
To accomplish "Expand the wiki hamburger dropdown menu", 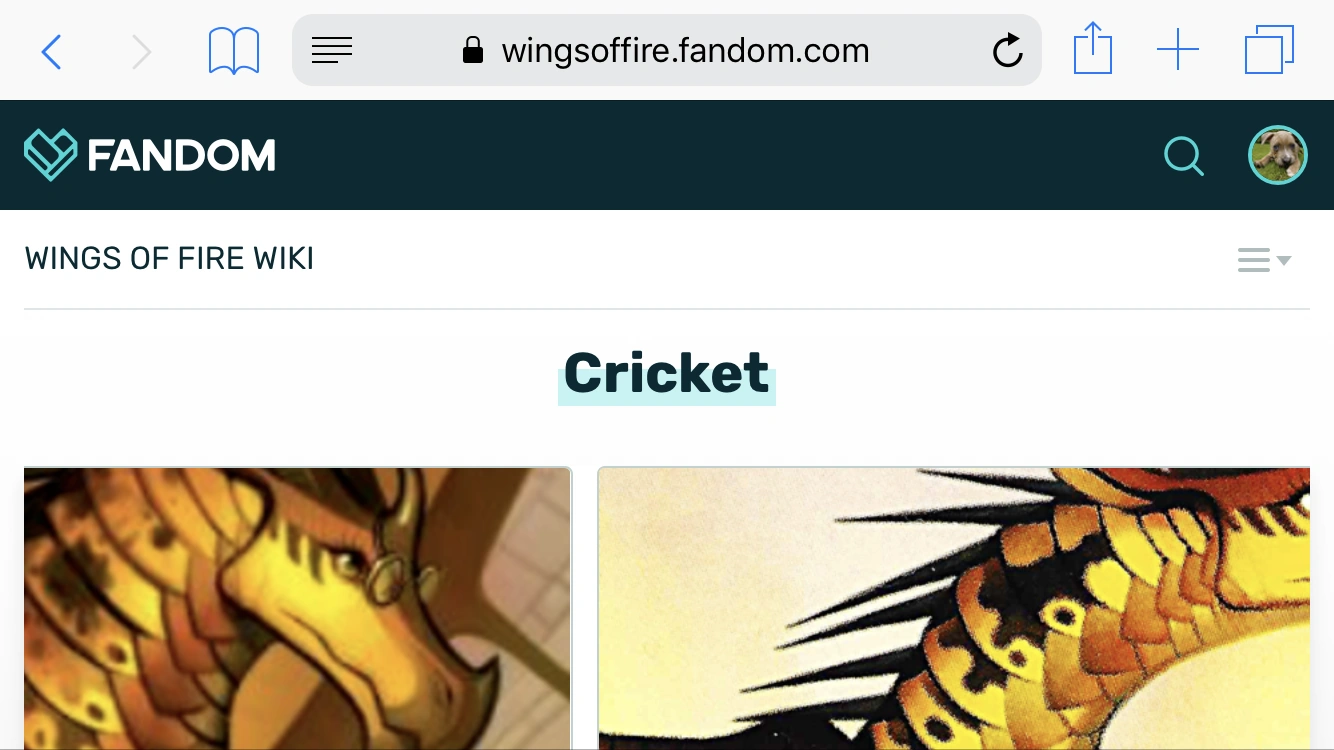I will [1264, 260].
